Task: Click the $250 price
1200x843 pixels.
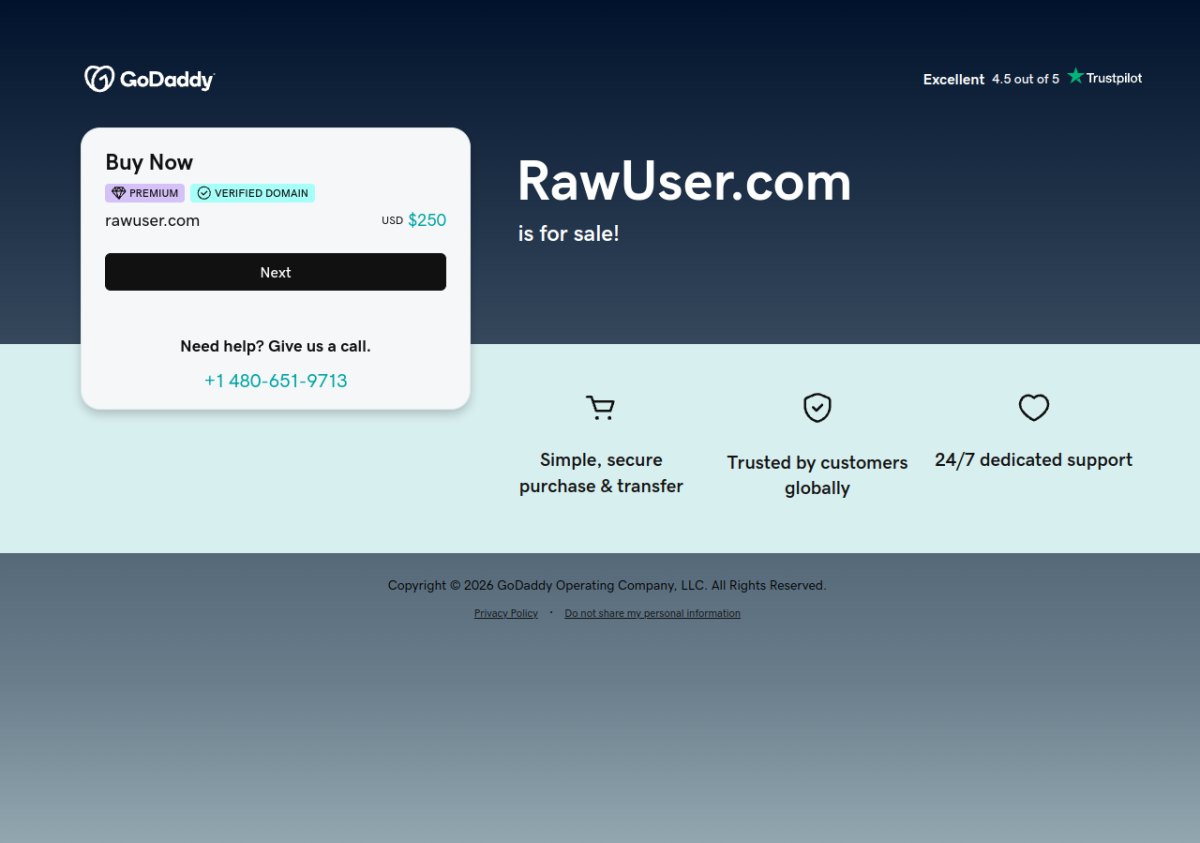Action: pos(427,220)
